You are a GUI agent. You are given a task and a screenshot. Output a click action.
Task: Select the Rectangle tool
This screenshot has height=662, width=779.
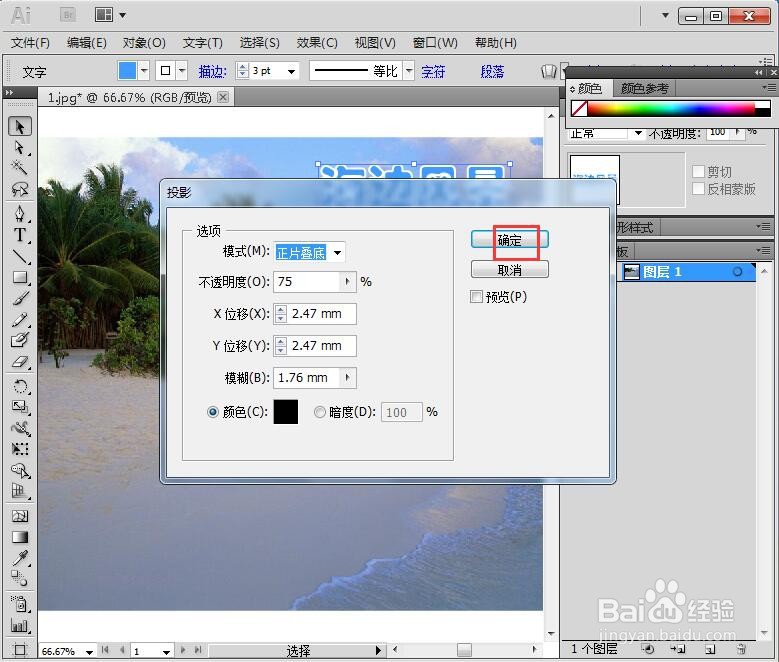pyautogui.click(x=20, y=277)
